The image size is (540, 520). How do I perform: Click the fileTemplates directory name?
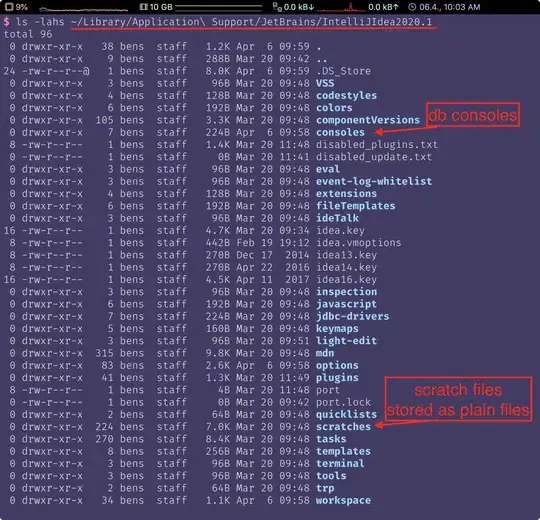tap(355, 206)
